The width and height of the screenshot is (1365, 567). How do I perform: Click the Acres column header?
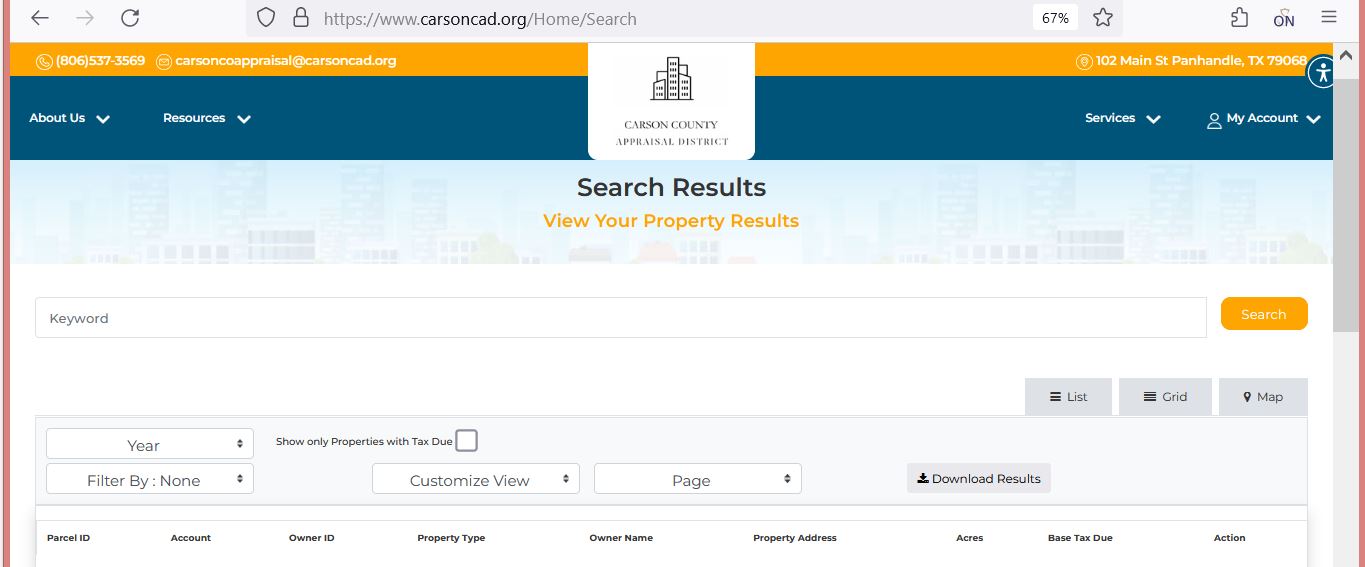[x=970, y=538]
